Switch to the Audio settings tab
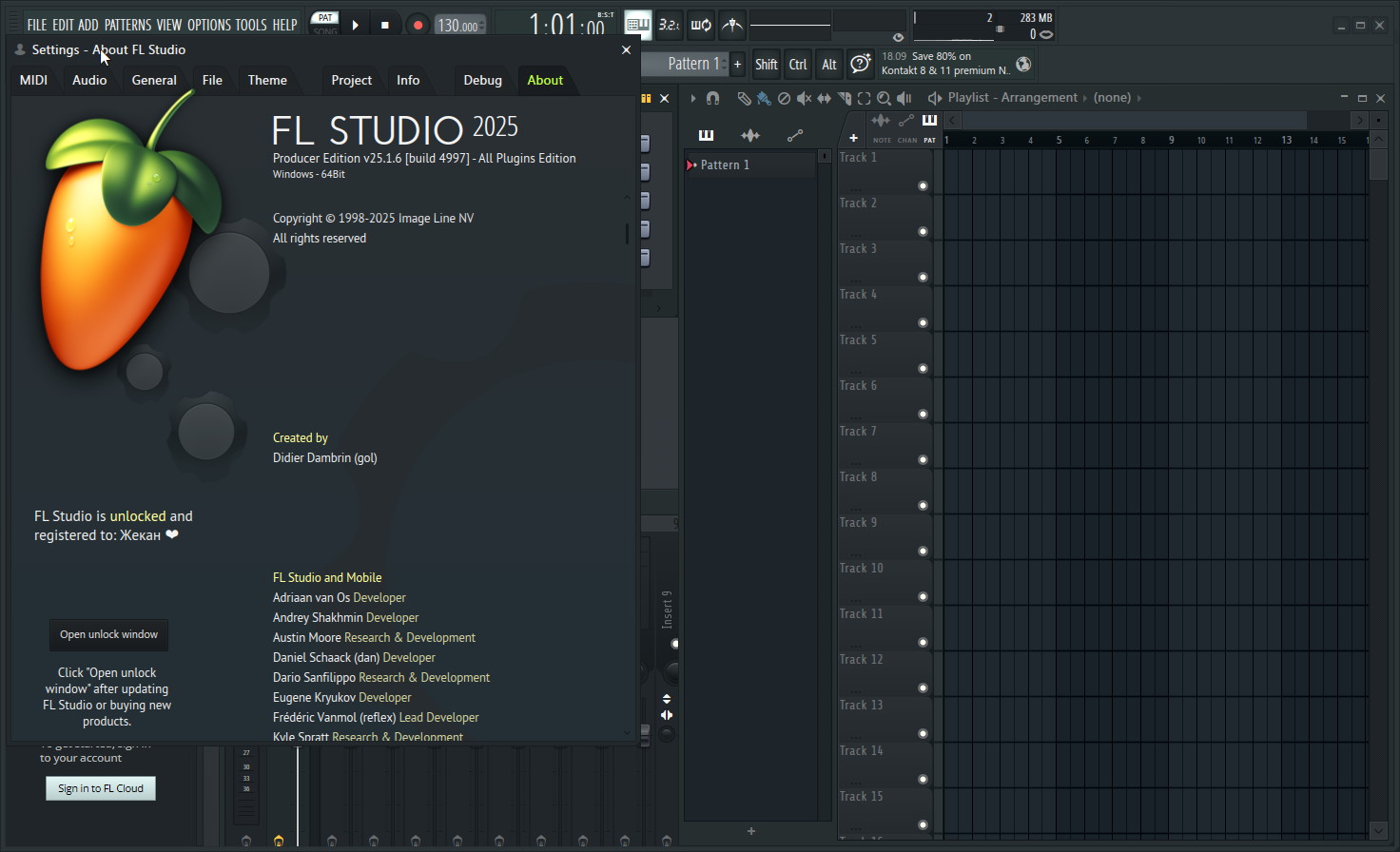 (89, 80)
